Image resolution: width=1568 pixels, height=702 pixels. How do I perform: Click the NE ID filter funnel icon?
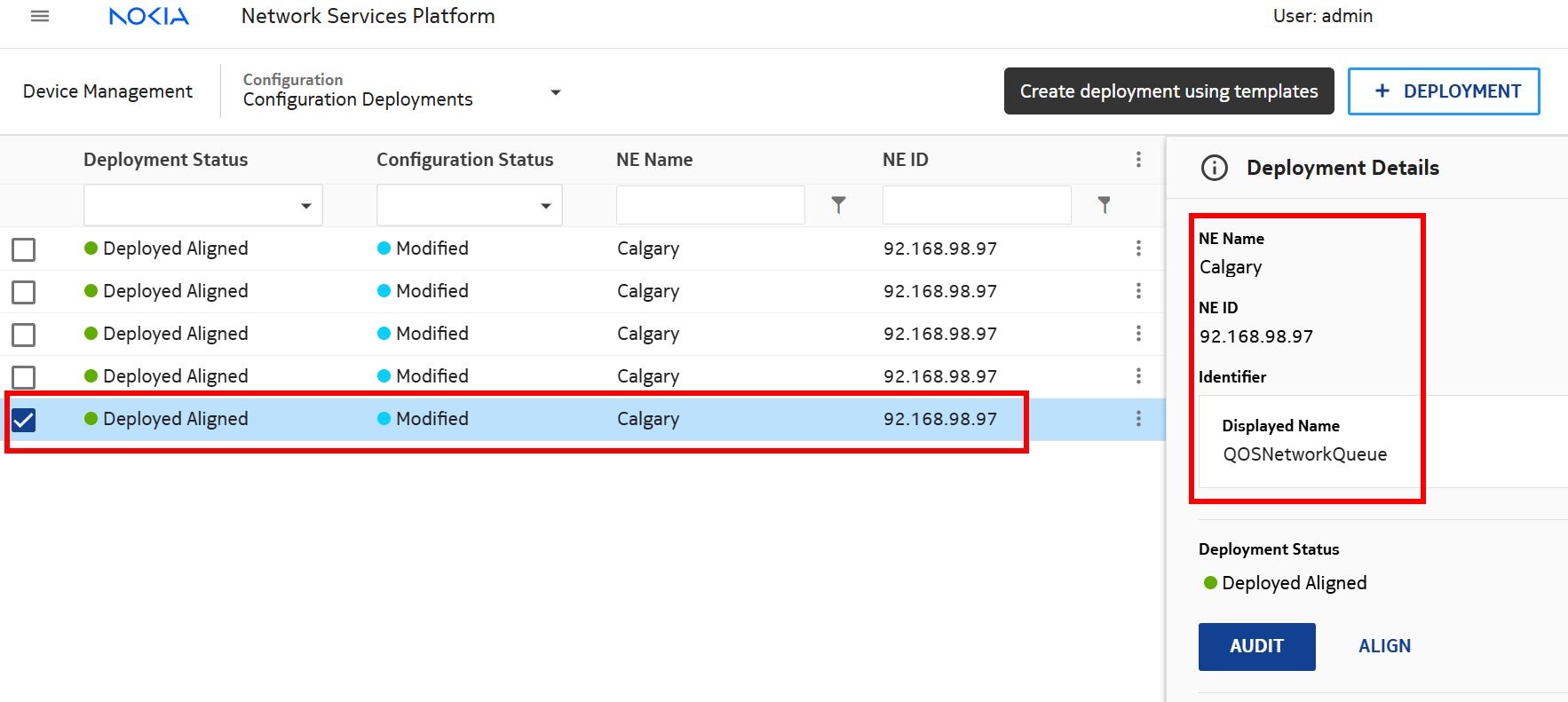pos(1104,205)
